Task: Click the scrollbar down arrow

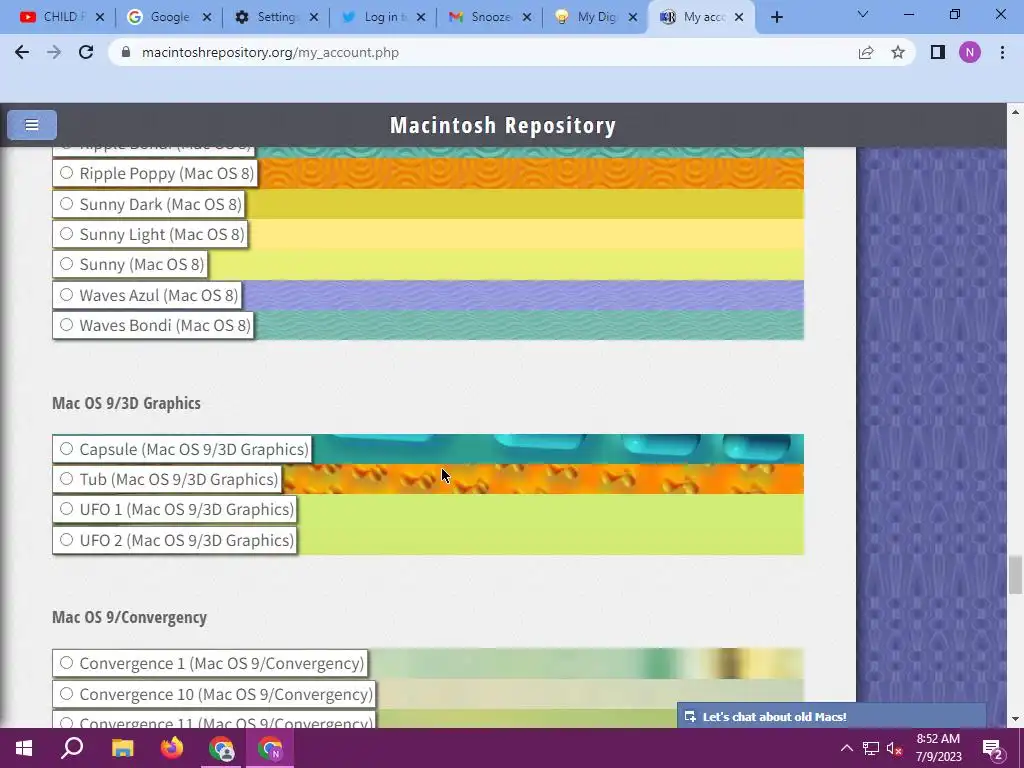Action: click(x=1015, y=719)
